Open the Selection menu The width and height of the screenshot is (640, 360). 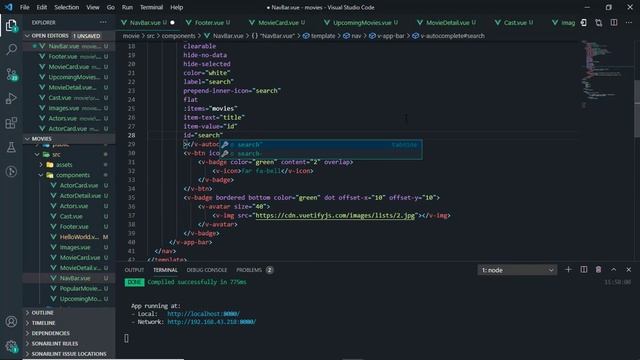(x=67, y=7)
